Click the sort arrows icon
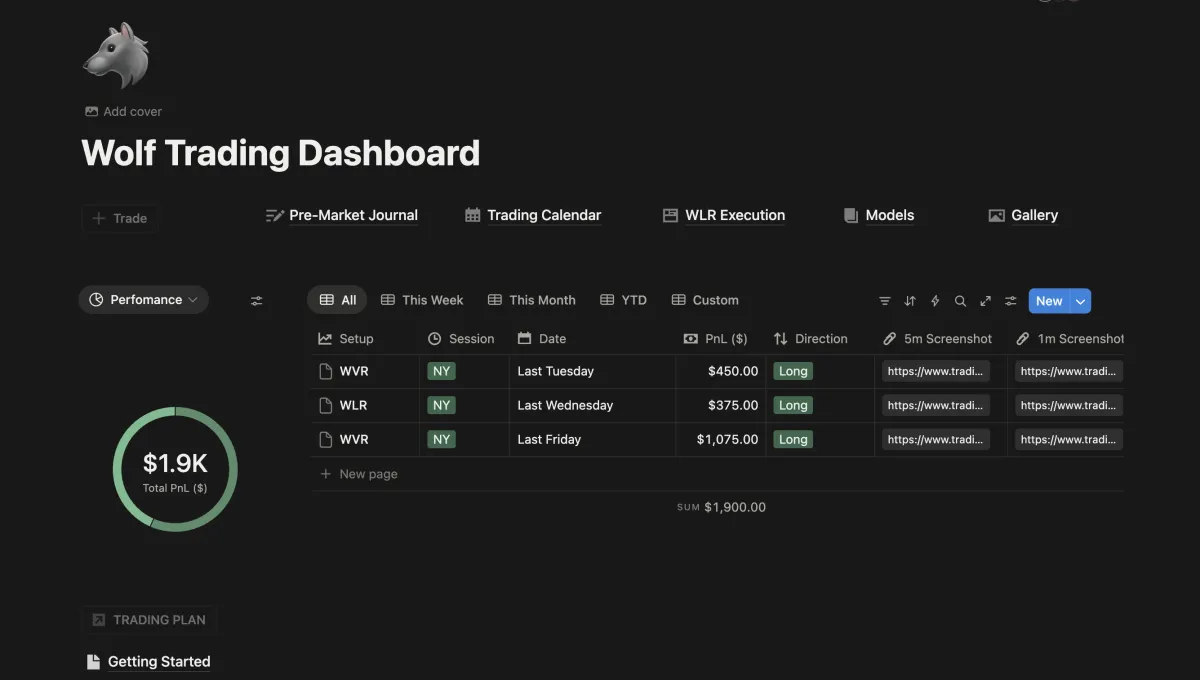 click(x=910, y=301)
